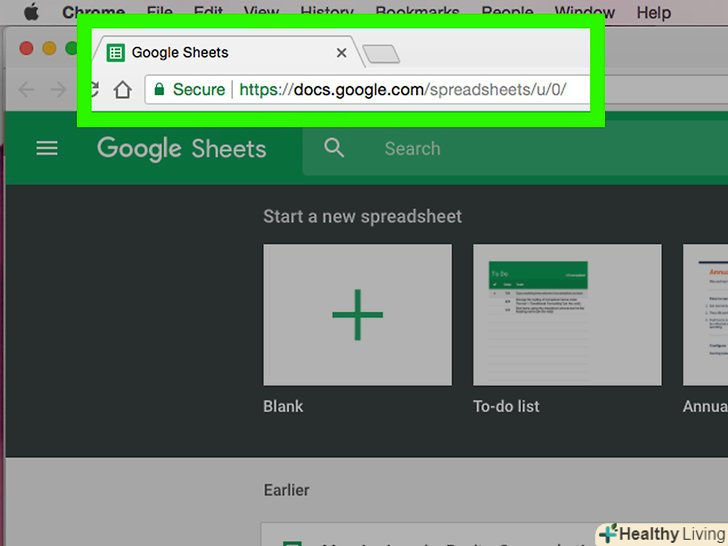Select the Blank label text
The width and height of the screenshot is (728, 546).
tap(283, 406)
